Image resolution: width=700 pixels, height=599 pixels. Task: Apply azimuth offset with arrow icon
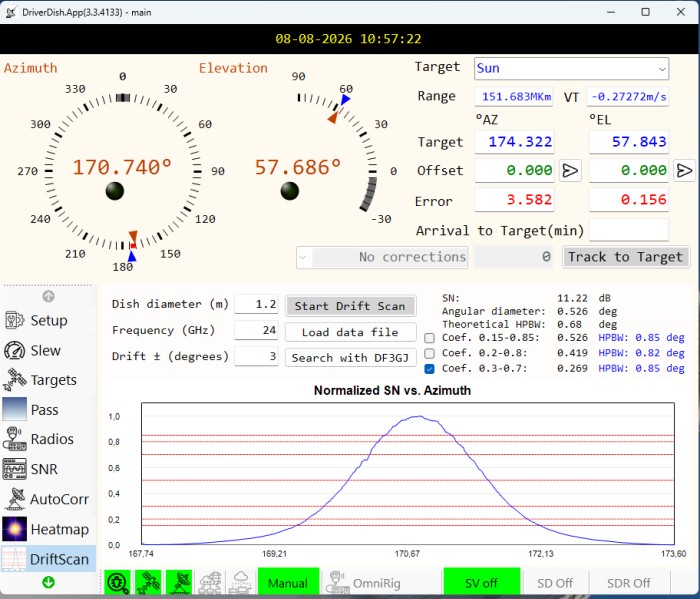tap(570, 171)
